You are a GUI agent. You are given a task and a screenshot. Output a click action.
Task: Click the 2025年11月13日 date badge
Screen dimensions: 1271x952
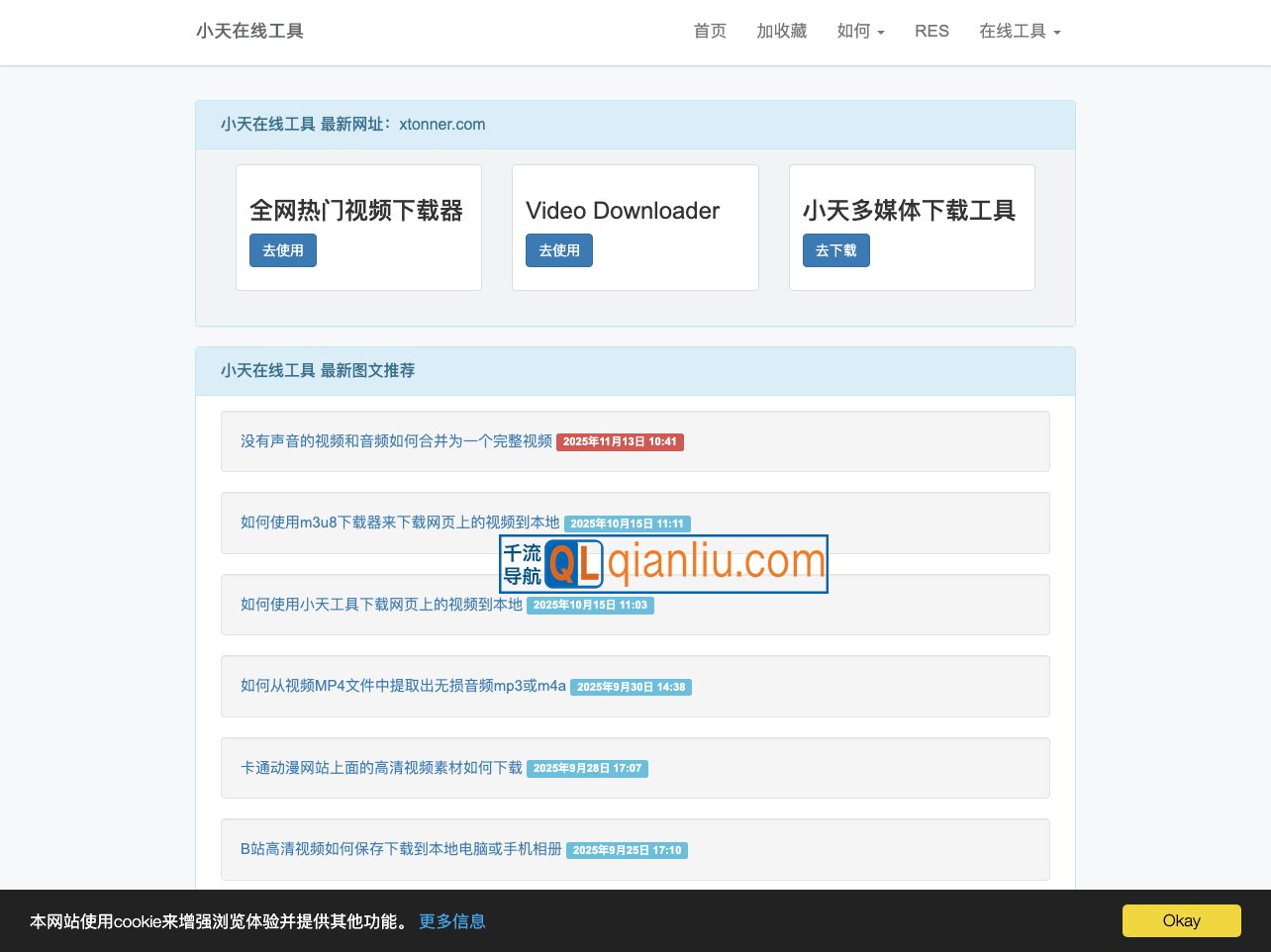click(x=621, y=442)
